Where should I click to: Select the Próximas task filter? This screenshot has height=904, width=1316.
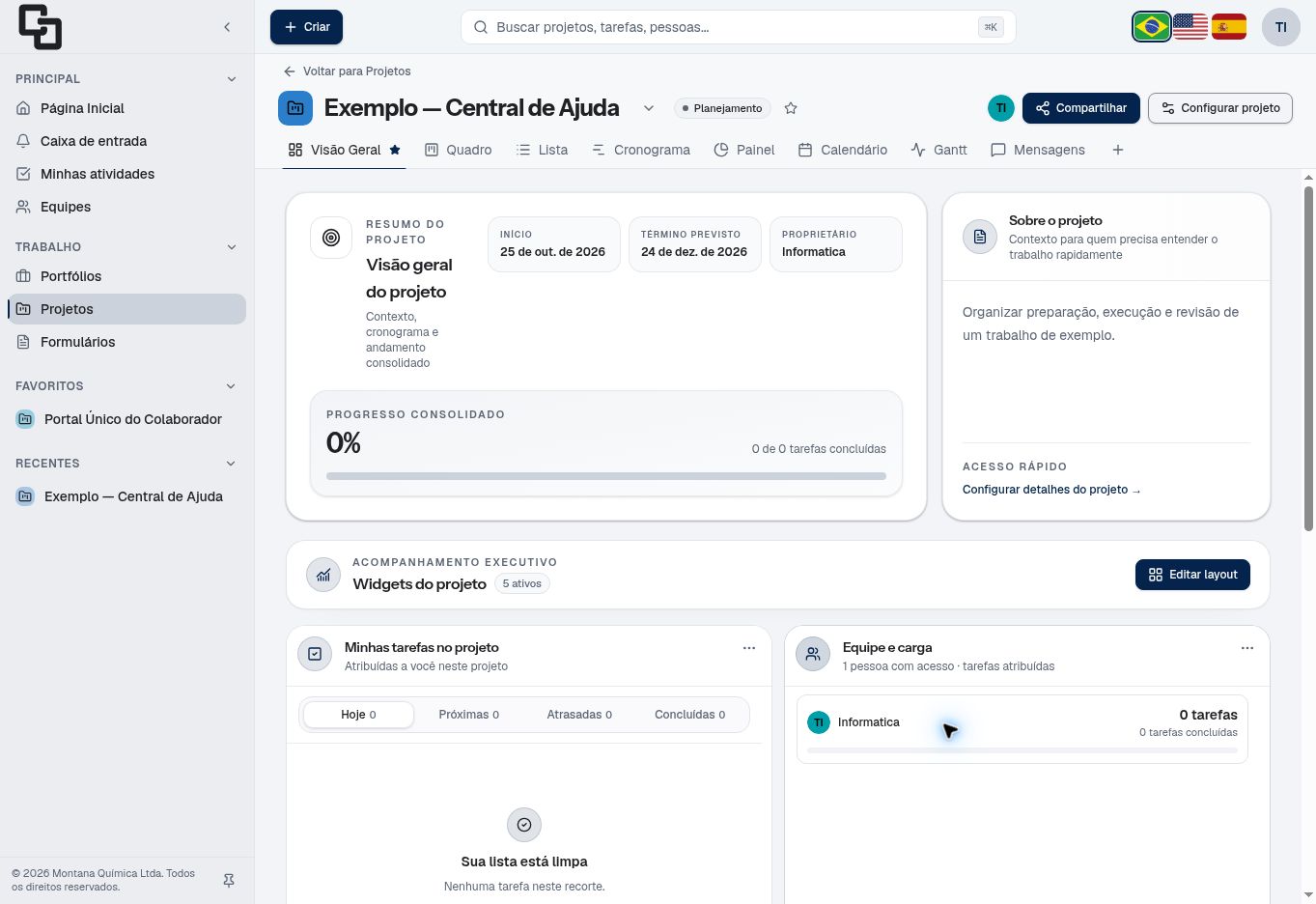(x=469, y=715)
